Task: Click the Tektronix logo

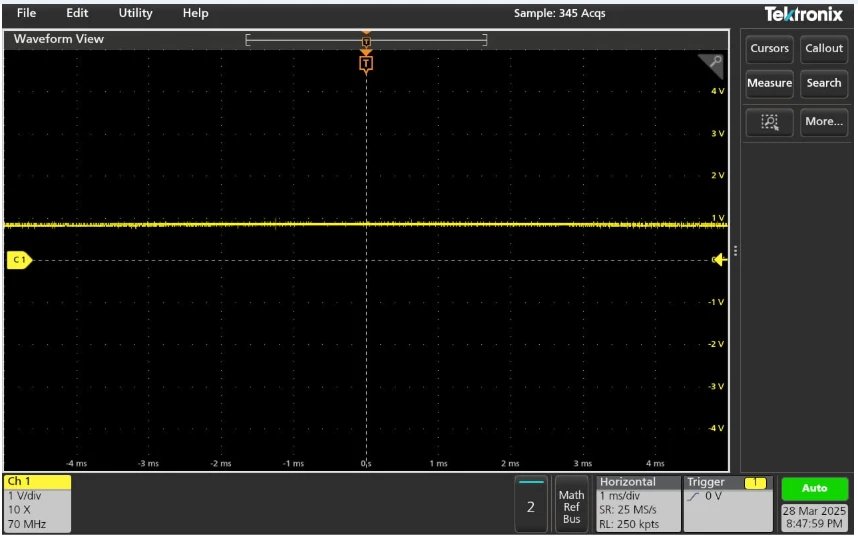Action: 803,14
